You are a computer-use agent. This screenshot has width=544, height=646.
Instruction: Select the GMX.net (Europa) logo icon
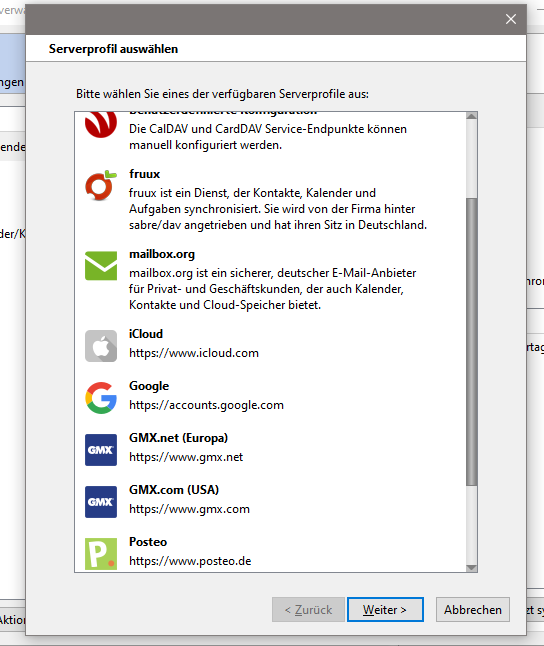(101, 450)
